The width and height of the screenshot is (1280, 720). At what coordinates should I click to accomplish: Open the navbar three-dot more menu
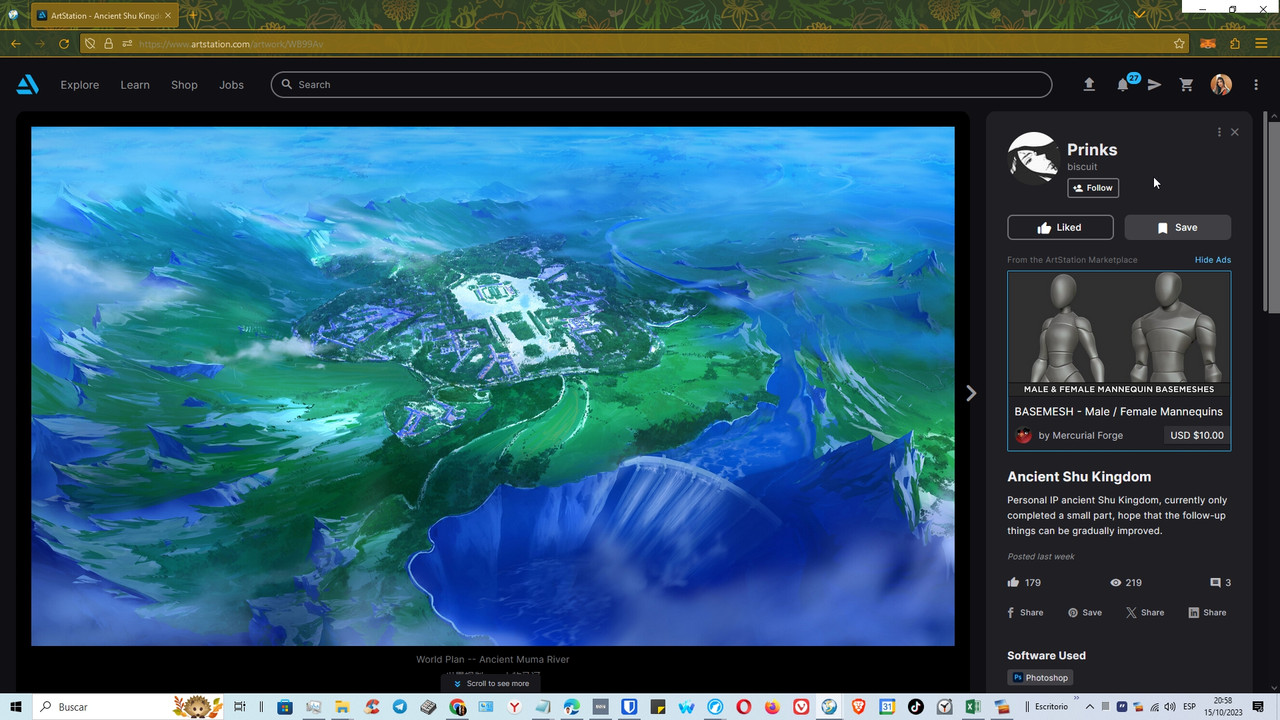(x=1256, y=85)
